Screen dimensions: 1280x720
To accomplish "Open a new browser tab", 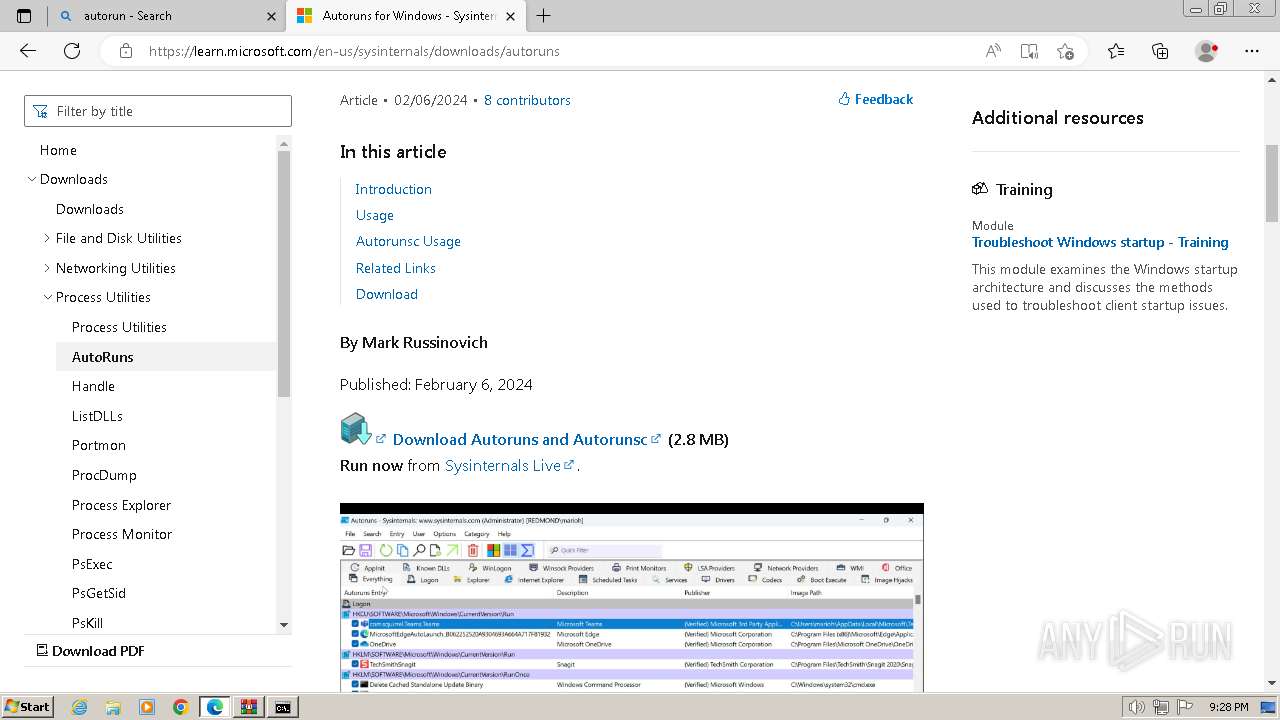I will click(x=543, y=16).
